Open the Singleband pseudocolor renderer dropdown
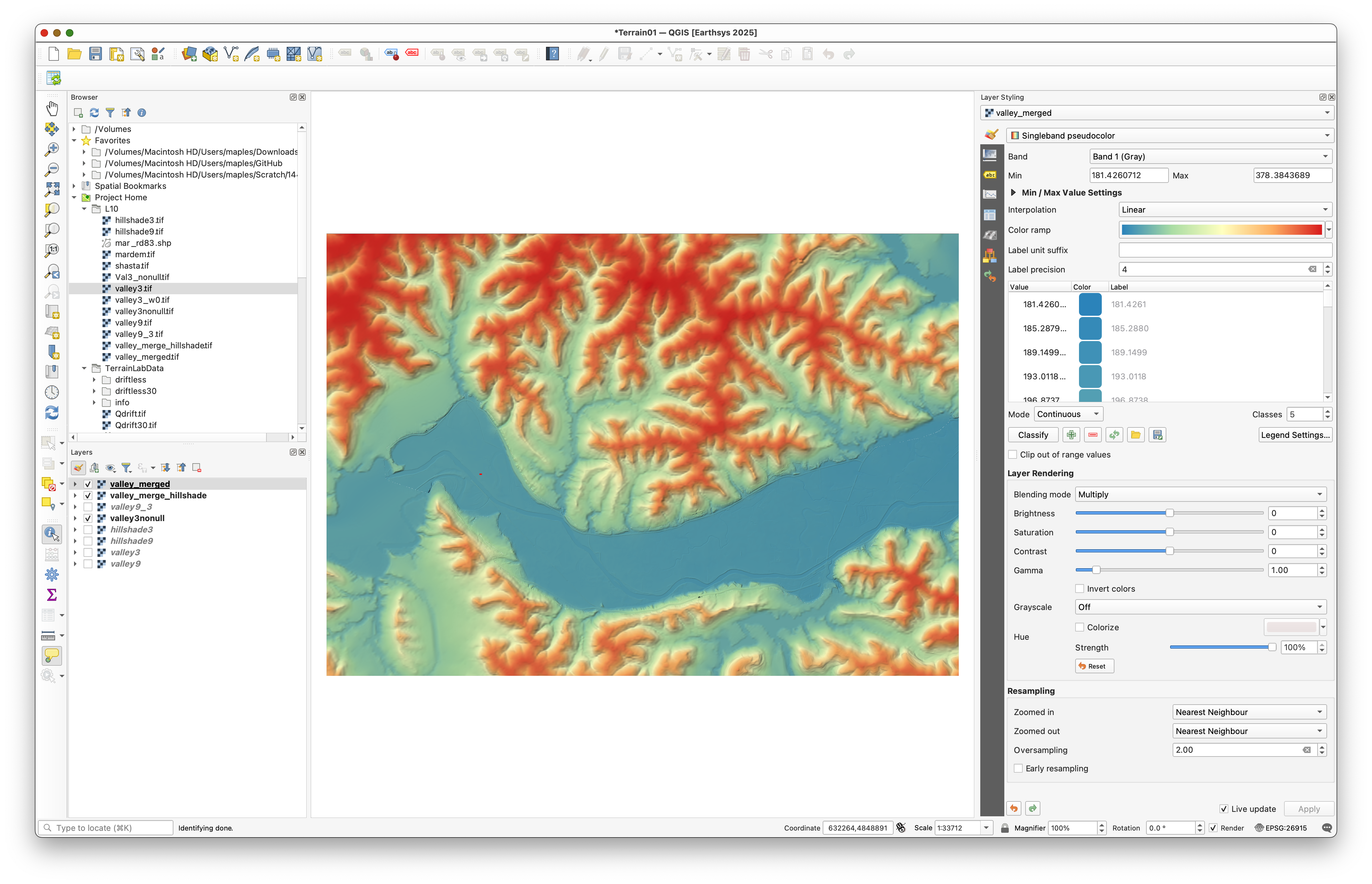Viewport: 1372px width, 884px height. tap(1169, 135)
